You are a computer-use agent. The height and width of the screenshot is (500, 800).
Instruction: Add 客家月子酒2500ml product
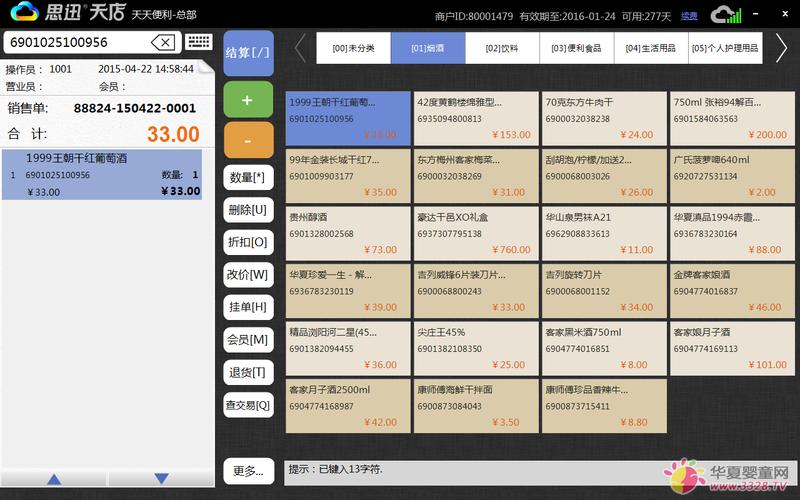tap(348, 406)
